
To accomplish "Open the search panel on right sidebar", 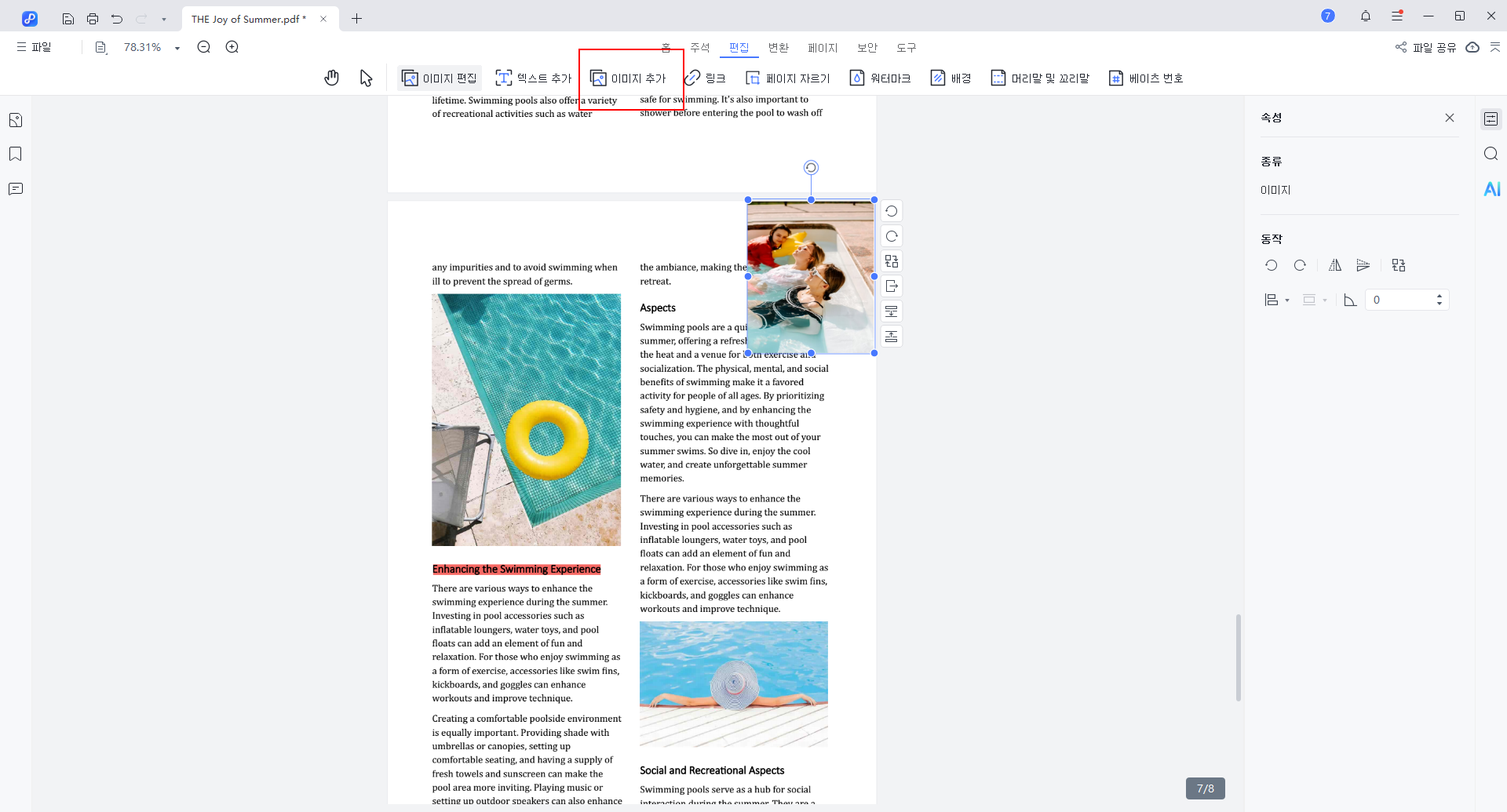I will coord(1491,154).
